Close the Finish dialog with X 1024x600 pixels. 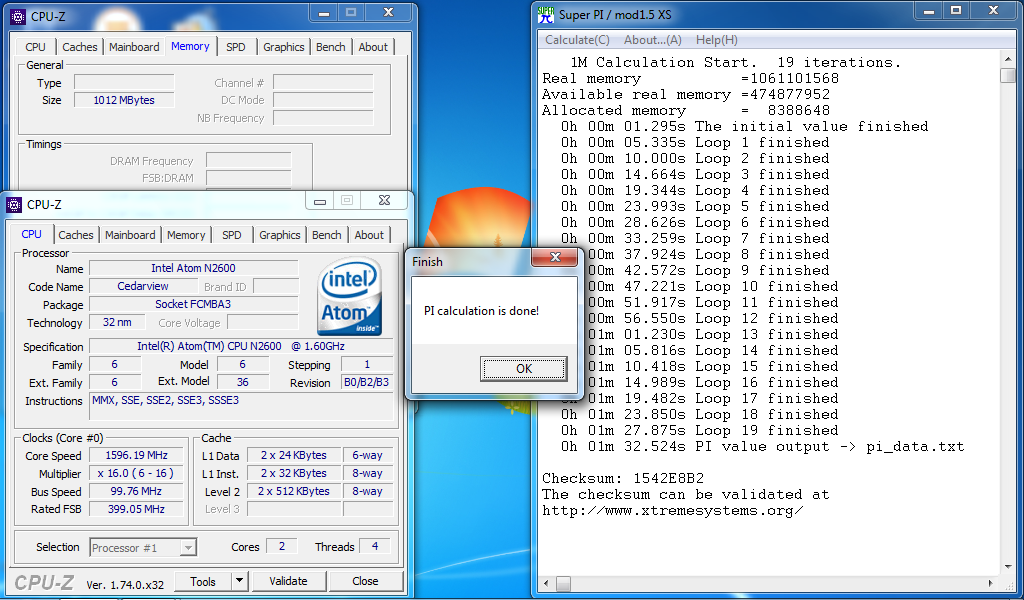[x=555, y=257]
